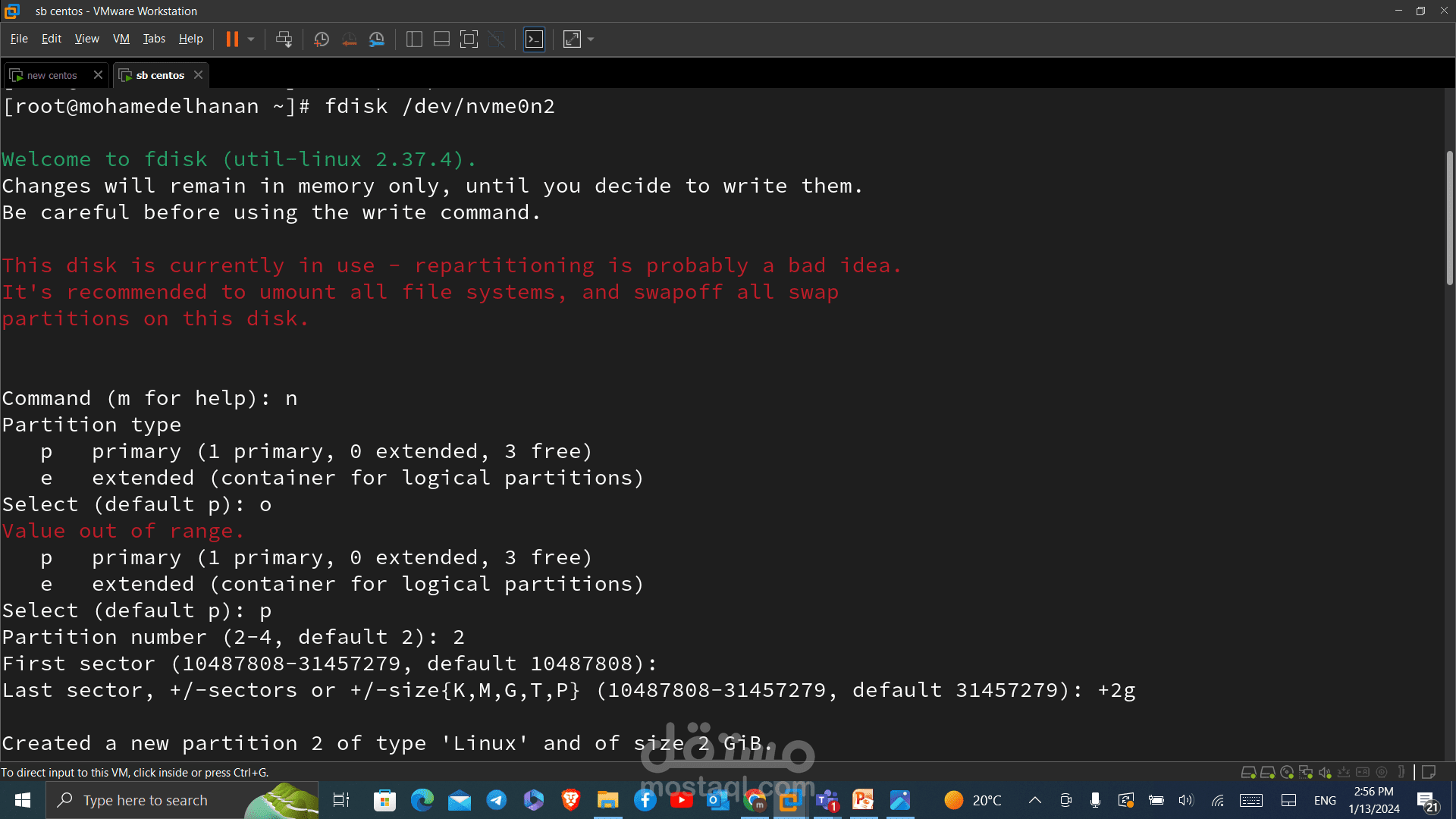Show hidden system tray icons

pyautogui.click(x=1034, y=800)
